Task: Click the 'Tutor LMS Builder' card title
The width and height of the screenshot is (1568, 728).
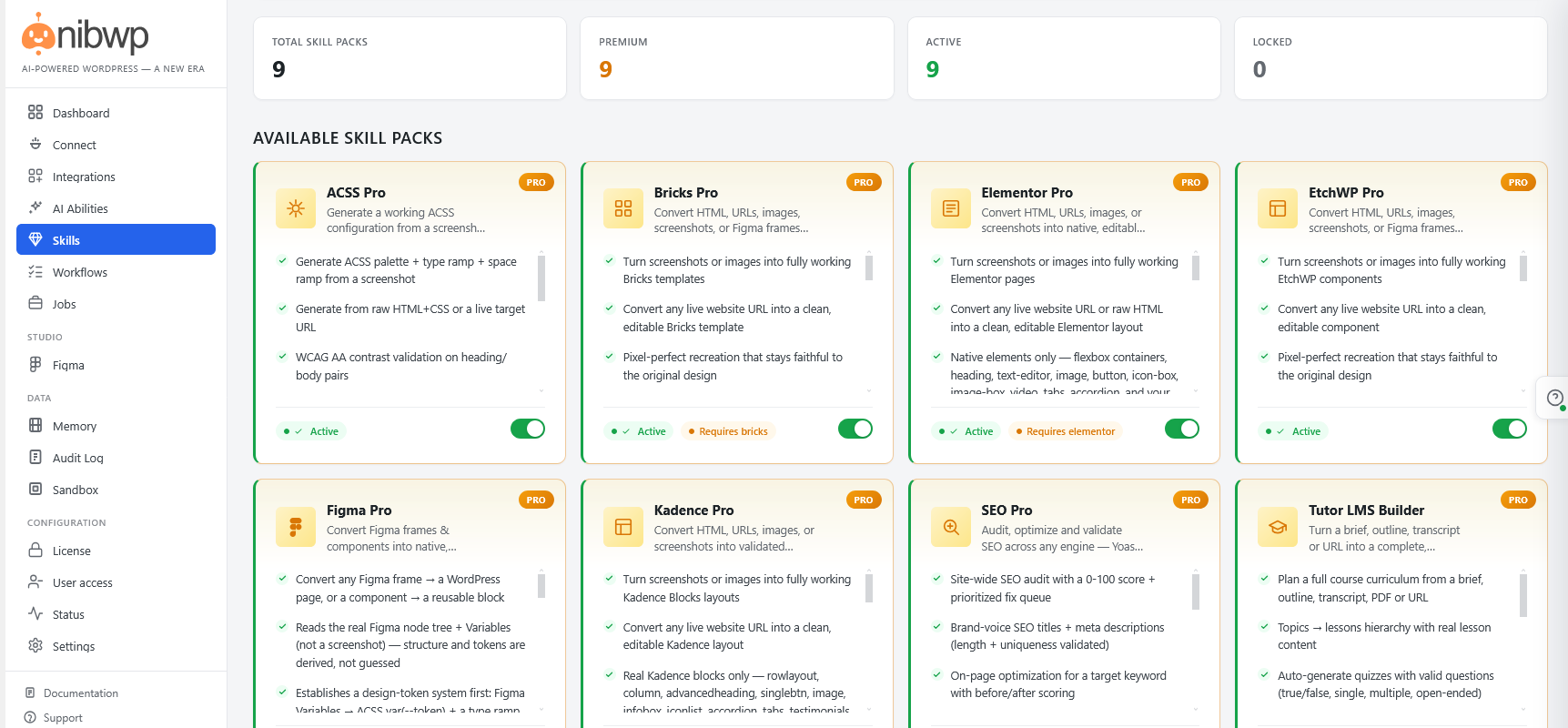Action: click(1366, 511)
